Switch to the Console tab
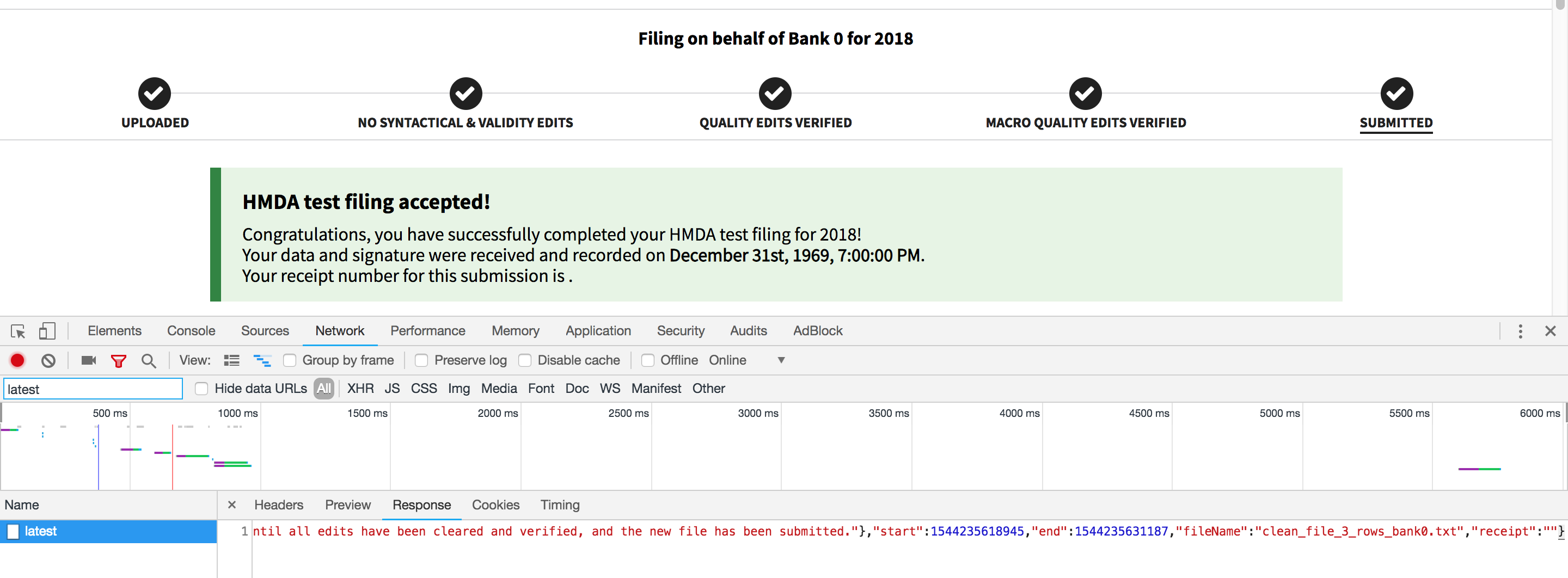Image resolution: width=1568 pixels, height=578 pixels. point(191,330)
